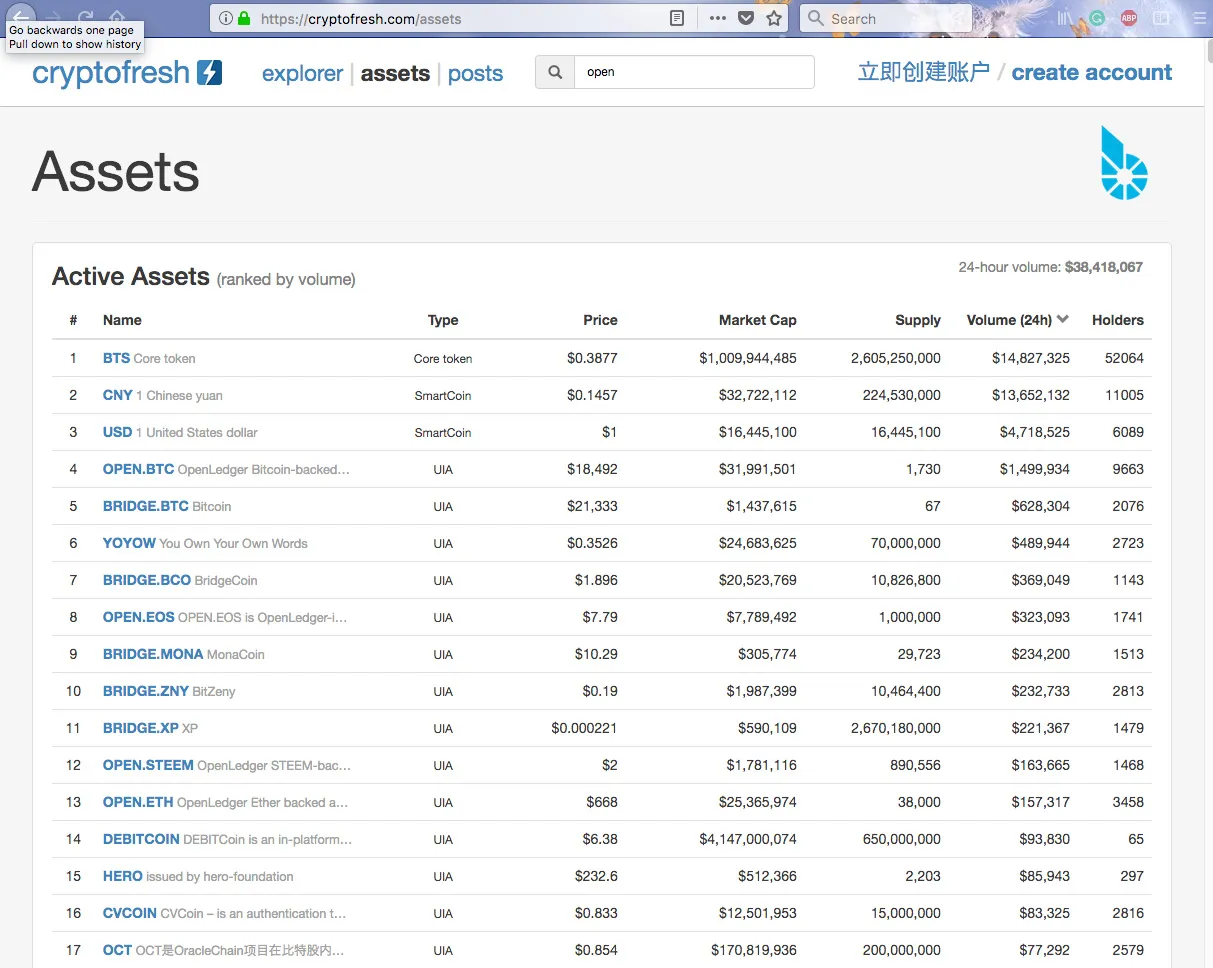Show site information icon in address bar
This screenshot has height=968, width=1213.
click(225, 18)
